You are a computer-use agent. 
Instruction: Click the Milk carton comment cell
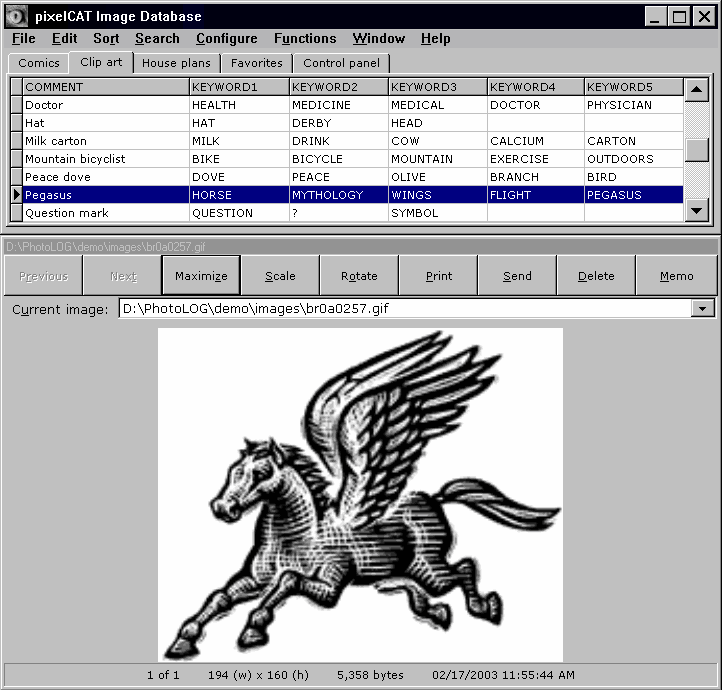coord(106,141)
